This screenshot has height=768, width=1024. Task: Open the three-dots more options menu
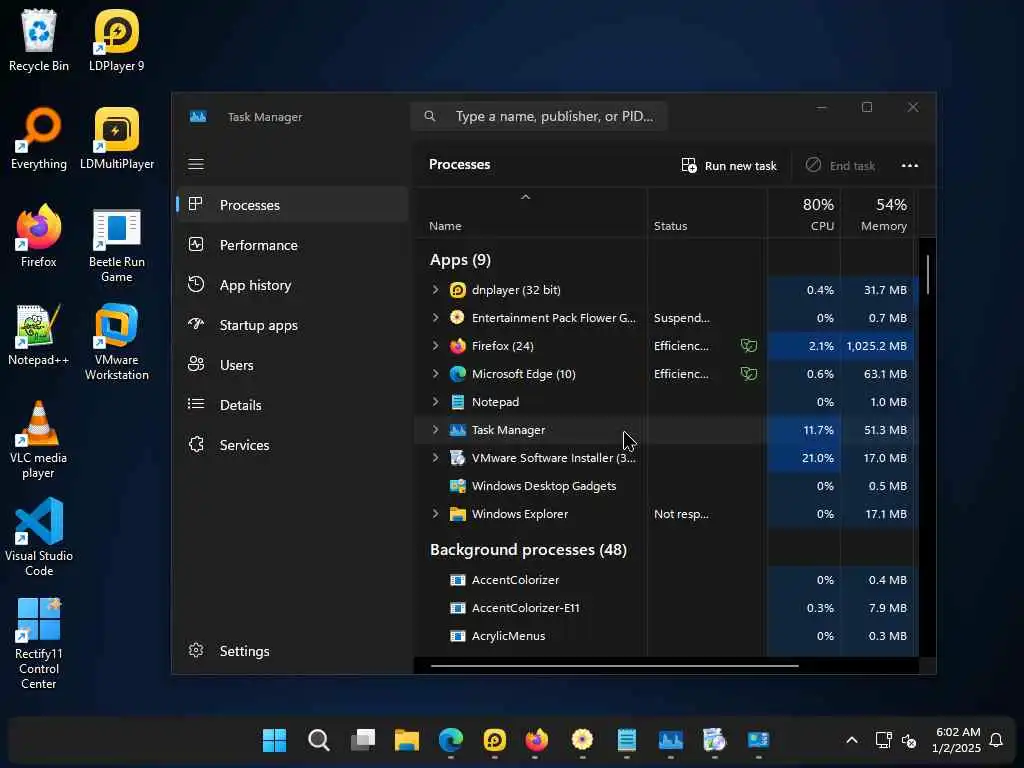click(910, 165)
